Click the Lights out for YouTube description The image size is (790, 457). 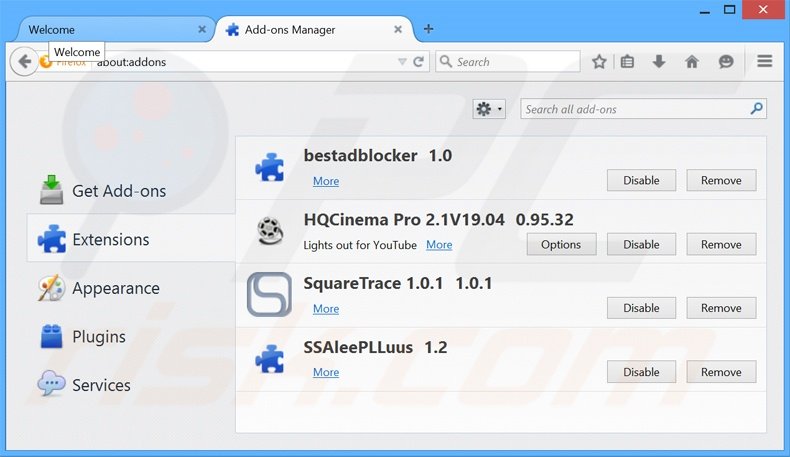(x=360, y=245)
